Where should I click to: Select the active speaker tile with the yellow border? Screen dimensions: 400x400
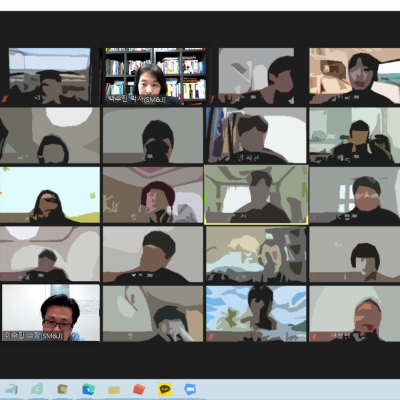[256, 195]
